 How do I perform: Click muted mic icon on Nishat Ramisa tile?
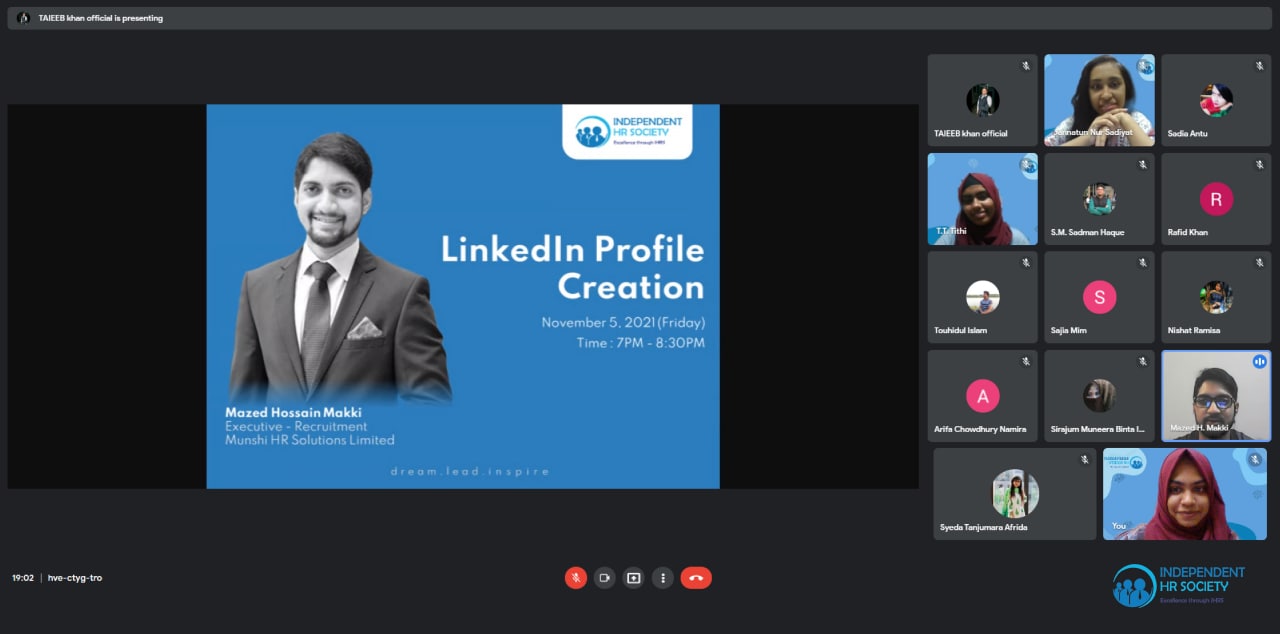click(1259, 263)
